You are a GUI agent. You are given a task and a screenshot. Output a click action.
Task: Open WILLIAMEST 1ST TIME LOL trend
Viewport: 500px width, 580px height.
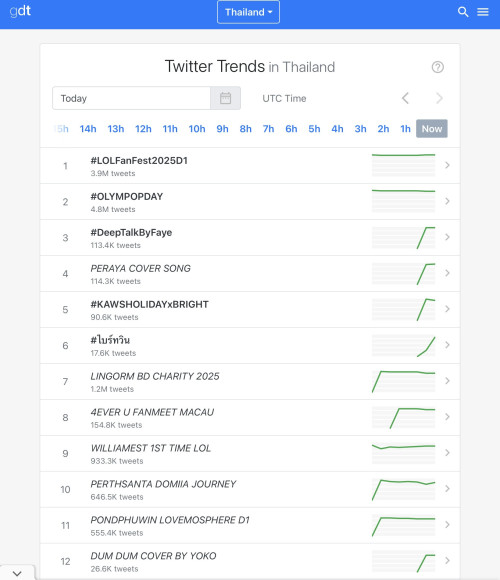click(x=151, y=448)
